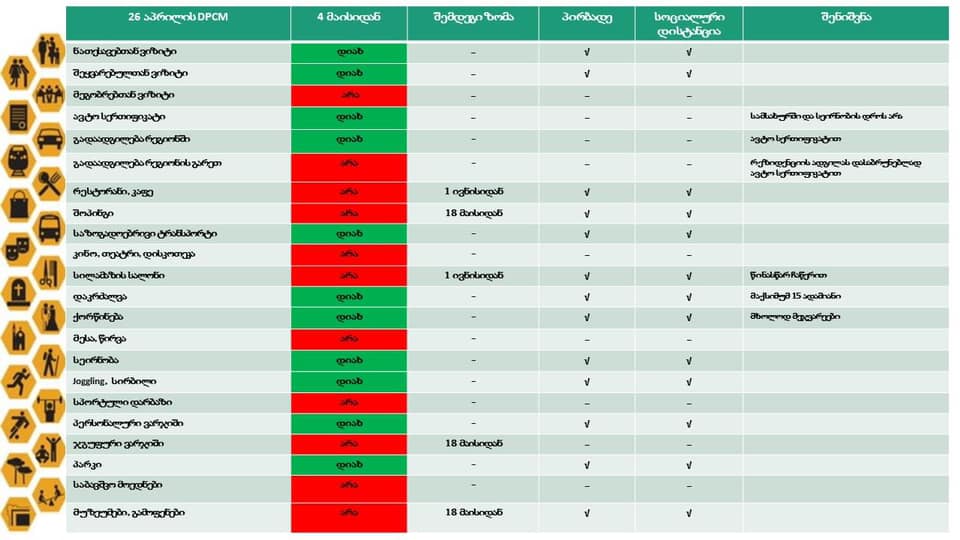The image size is (960, 540).
Task: Click the scissors and comb salon icon
Action: [49, 272]
